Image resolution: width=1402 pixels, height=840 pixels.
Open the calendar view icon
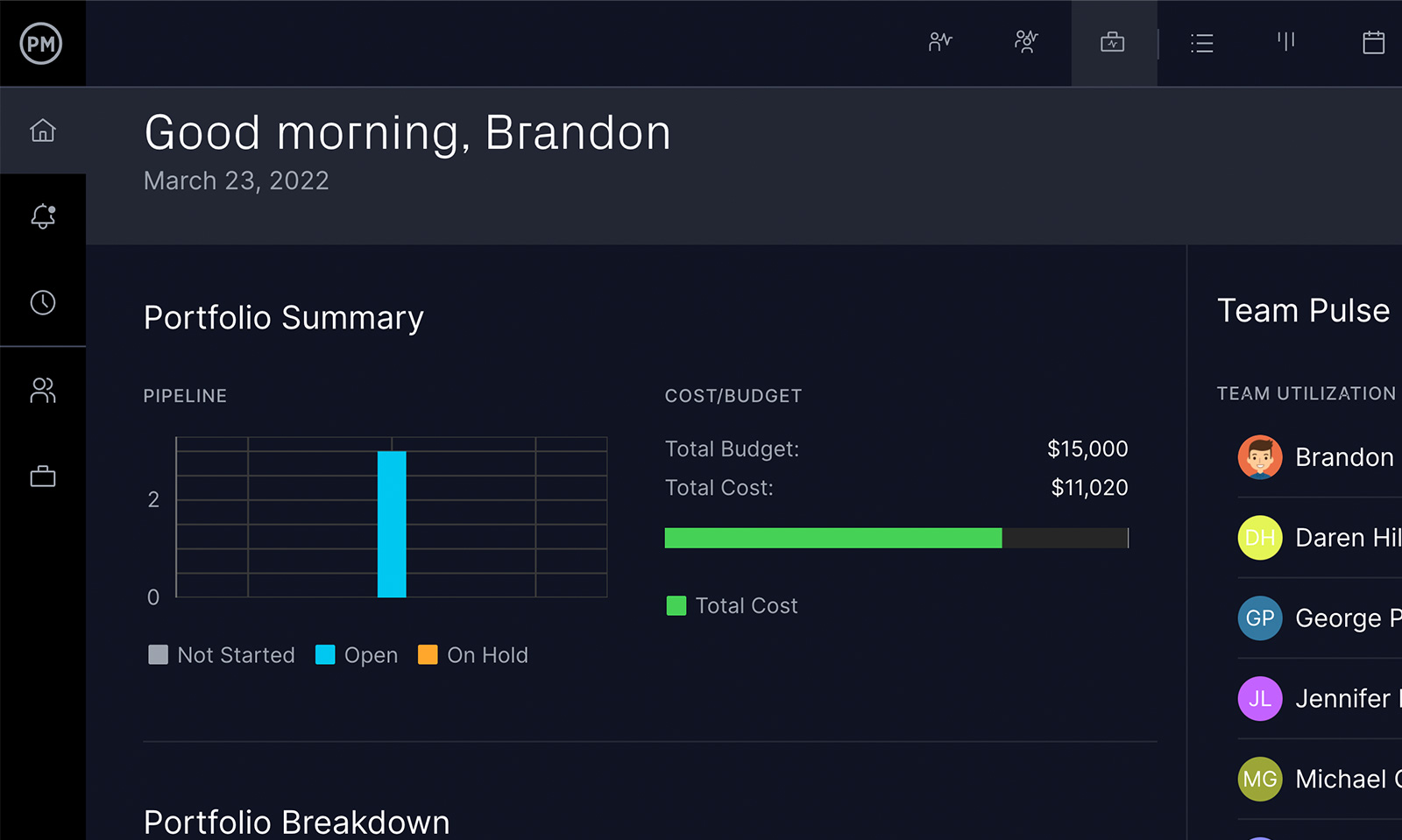1372,42
